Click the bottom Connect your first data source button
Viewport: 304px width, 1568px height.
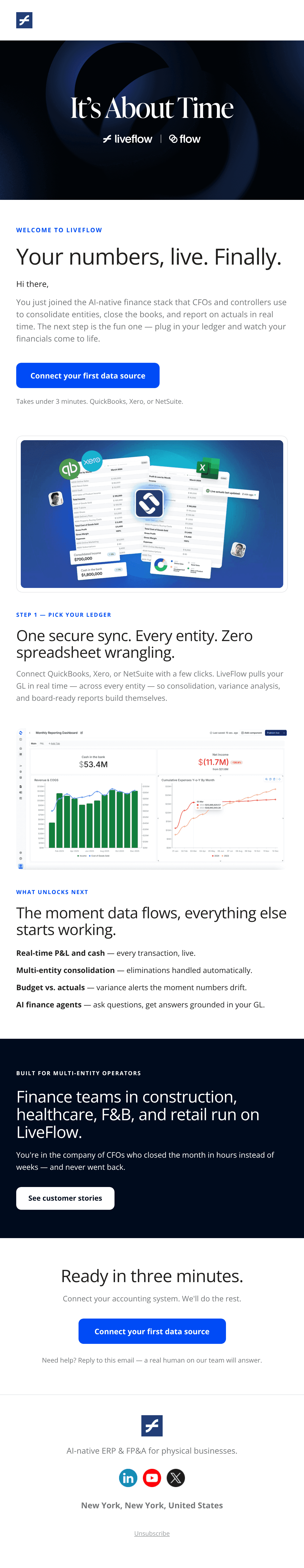pyautogui.click(x=152, y=1331)
